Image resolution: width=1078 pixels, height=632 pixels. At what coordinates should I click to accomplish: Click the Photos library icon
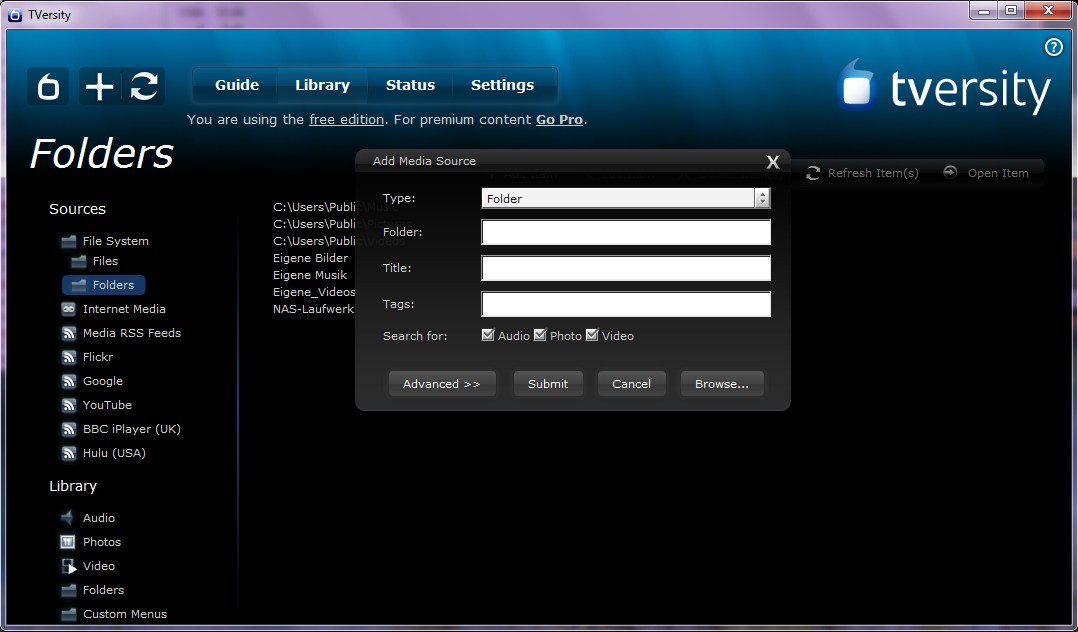coord(68,542)
